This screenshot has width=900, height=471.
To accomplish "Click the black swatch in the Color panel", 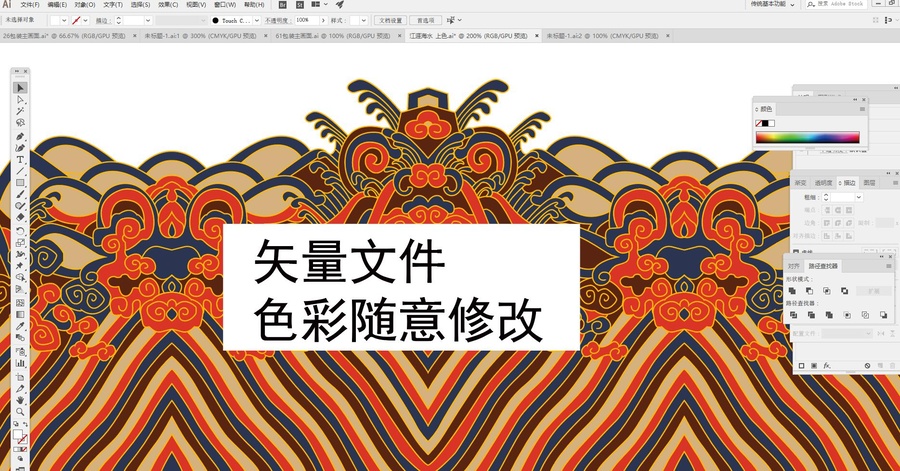I will pos(765,123).
